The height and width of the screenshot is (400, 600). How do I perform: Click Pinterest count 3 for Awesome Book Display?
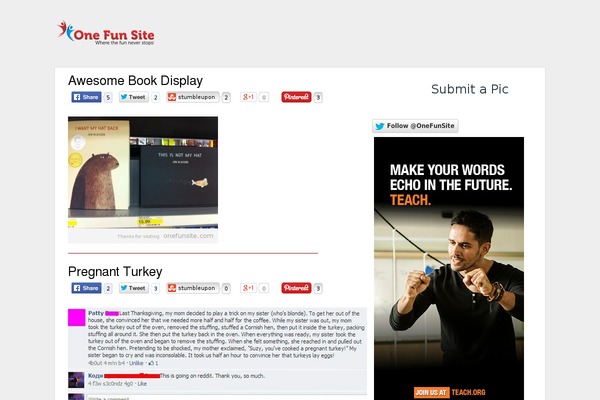tap(318, 98)
